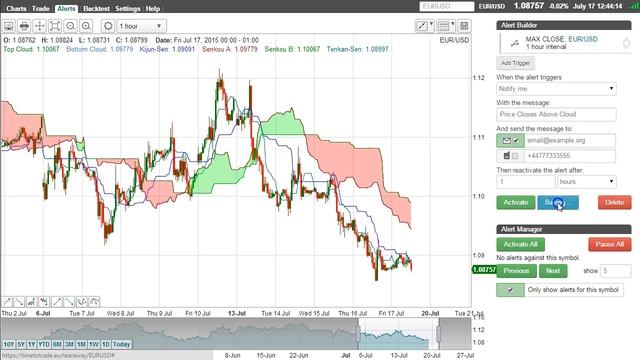
Task: Set range to 1D
Action: 106,344
